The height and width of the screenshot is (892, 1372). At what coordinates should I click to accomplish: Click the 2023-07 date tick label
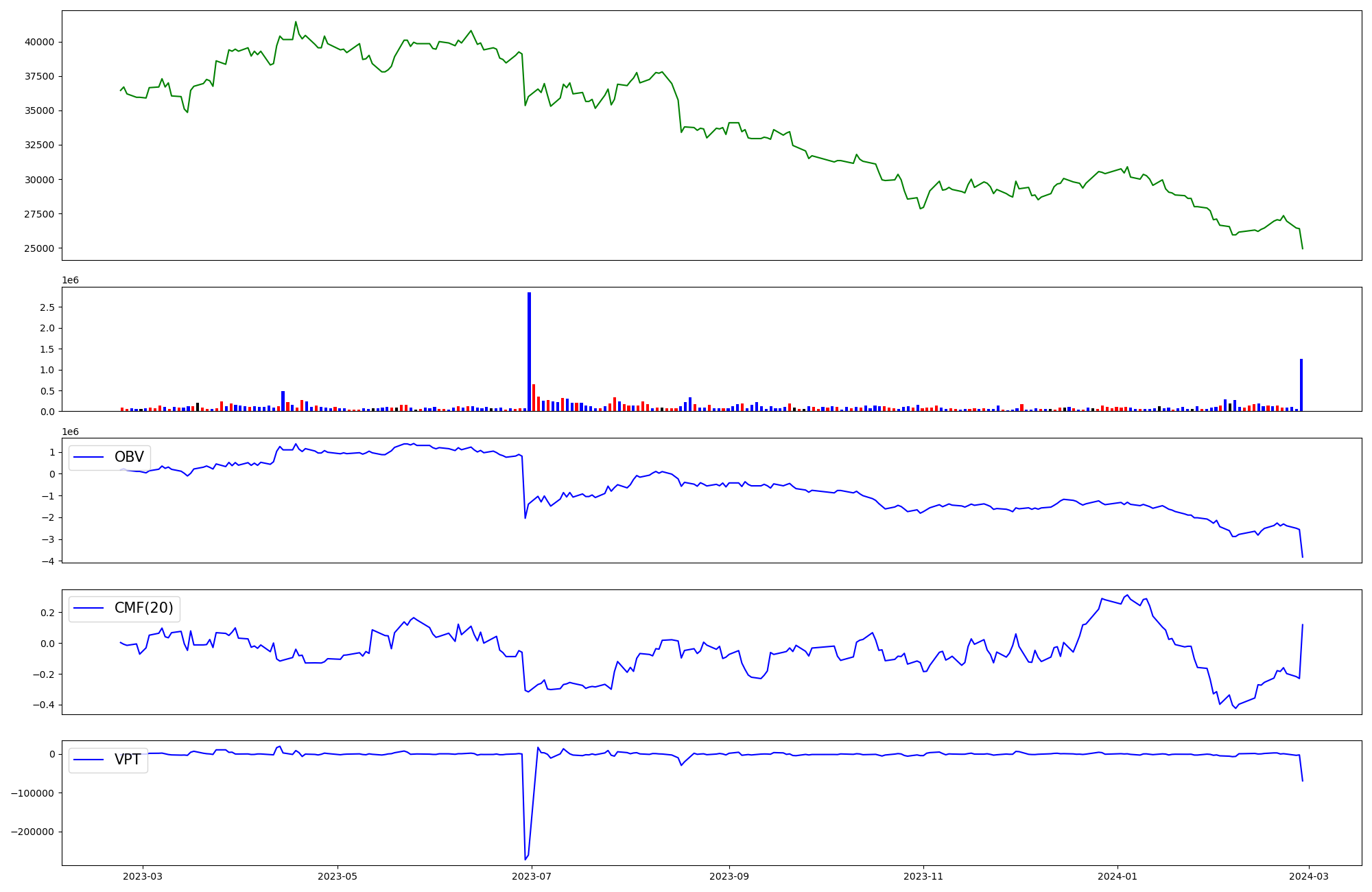[532, 876]
